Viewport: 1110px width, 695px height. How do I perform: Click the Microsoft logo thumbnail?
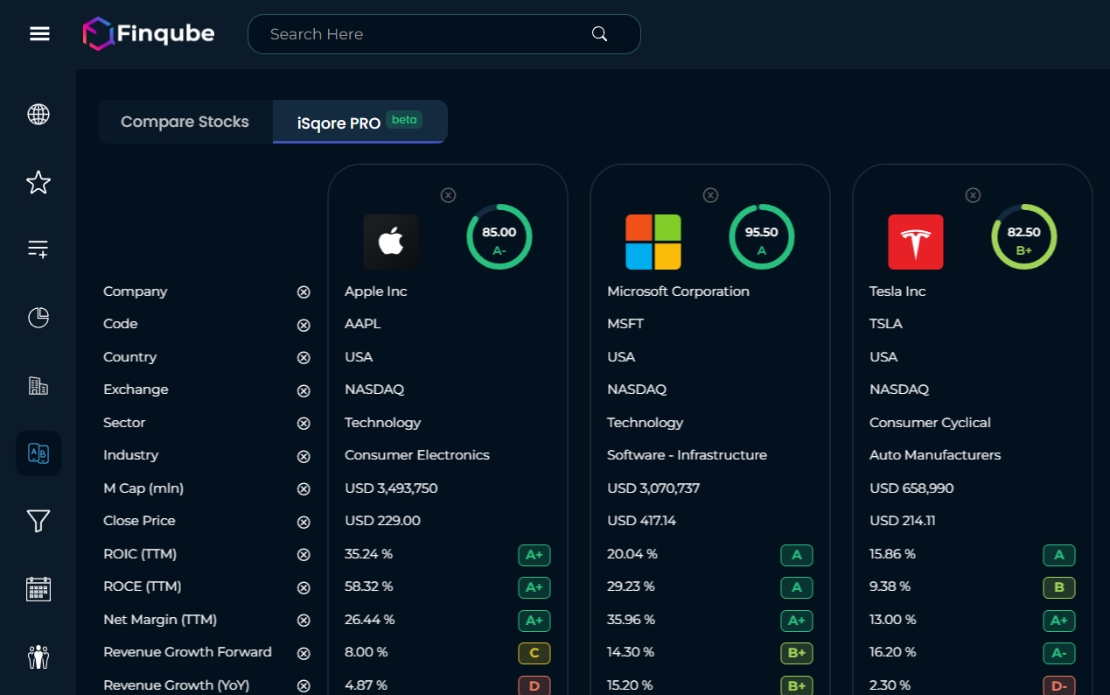(653, 242)
